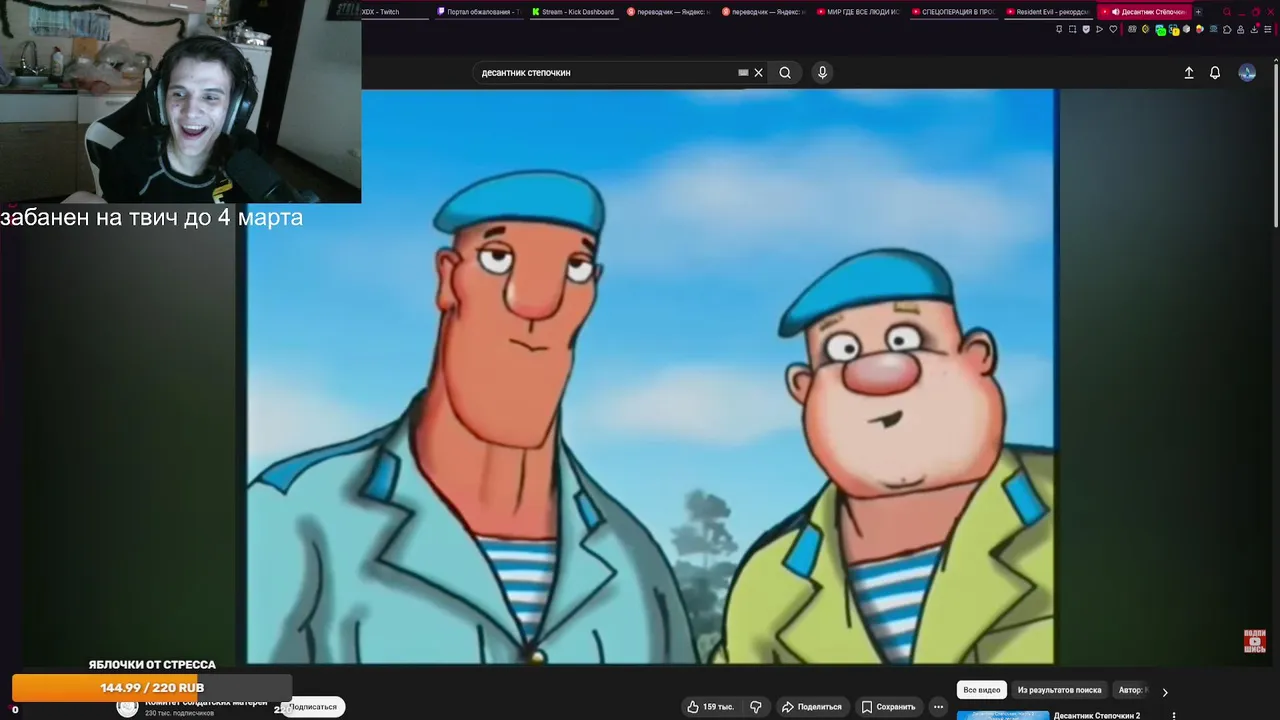
Task: Switch to the Портал обжалования tab
Action: tap(480, 12)
